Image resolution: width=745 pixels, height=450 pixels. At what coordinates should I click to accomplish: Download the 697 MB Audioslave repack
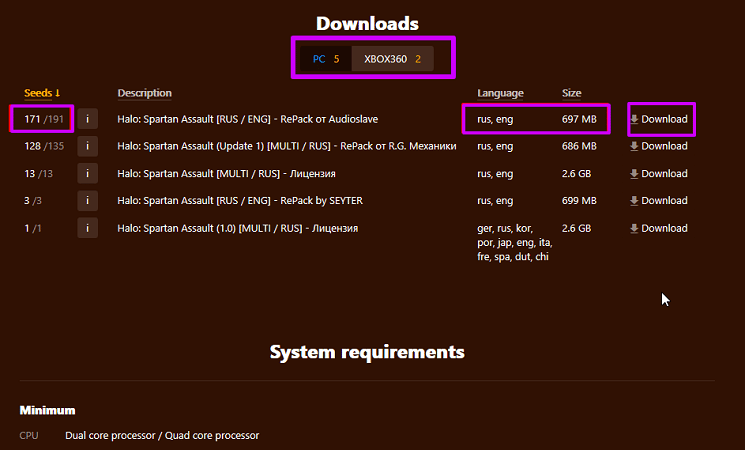(659, 119)
